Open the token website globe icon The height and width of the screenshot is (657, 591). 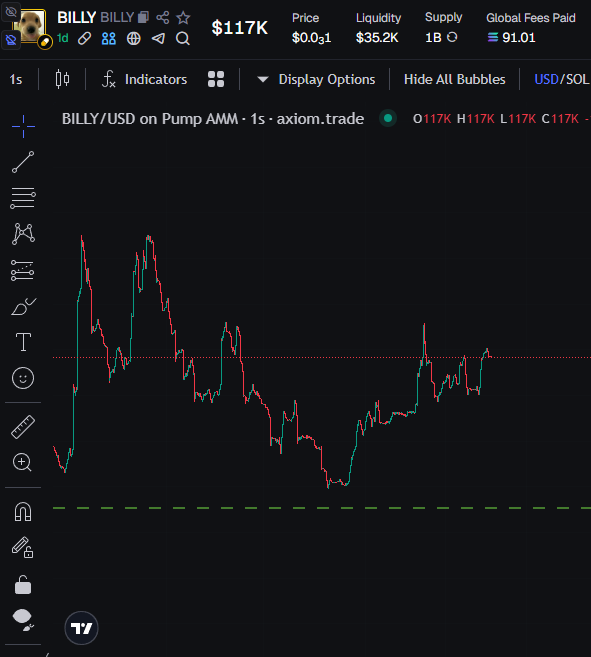[134, 39]
